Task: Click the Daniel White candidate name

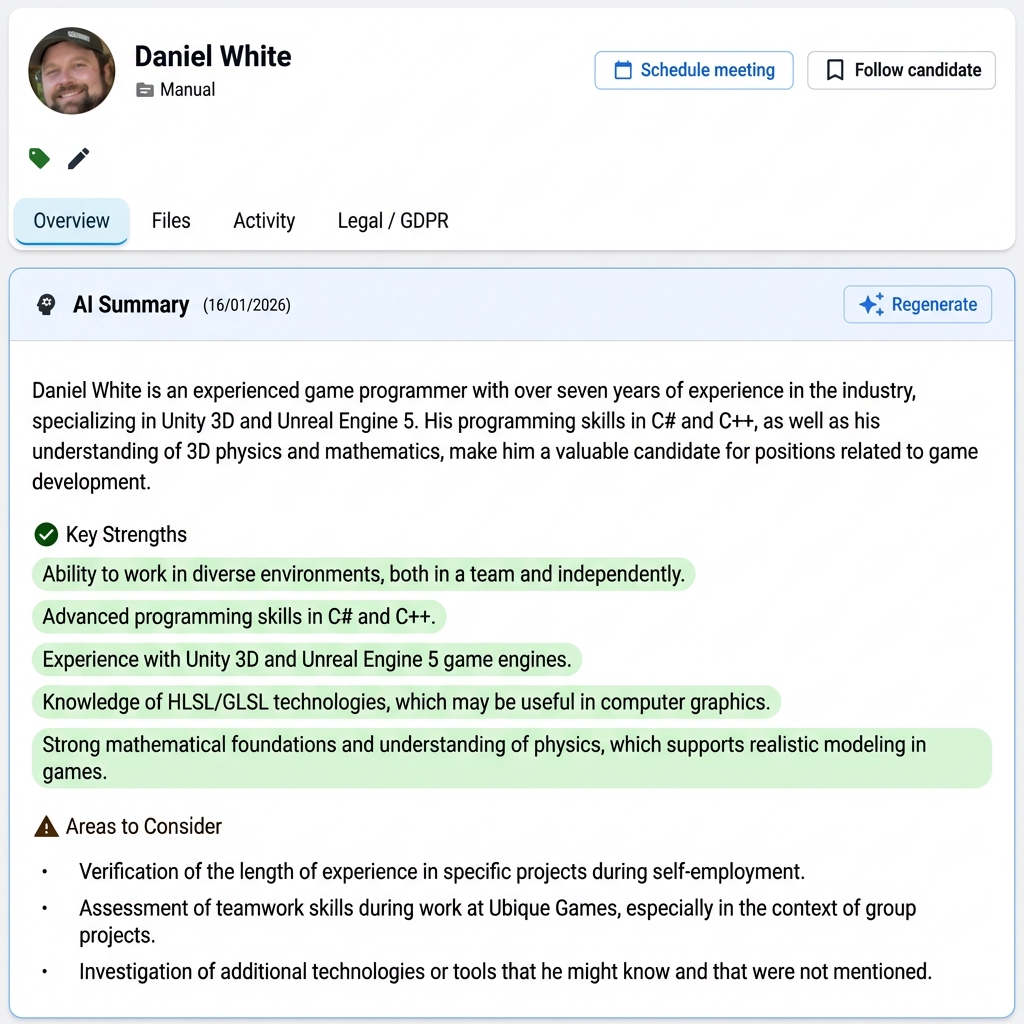Action: [213, 56]
